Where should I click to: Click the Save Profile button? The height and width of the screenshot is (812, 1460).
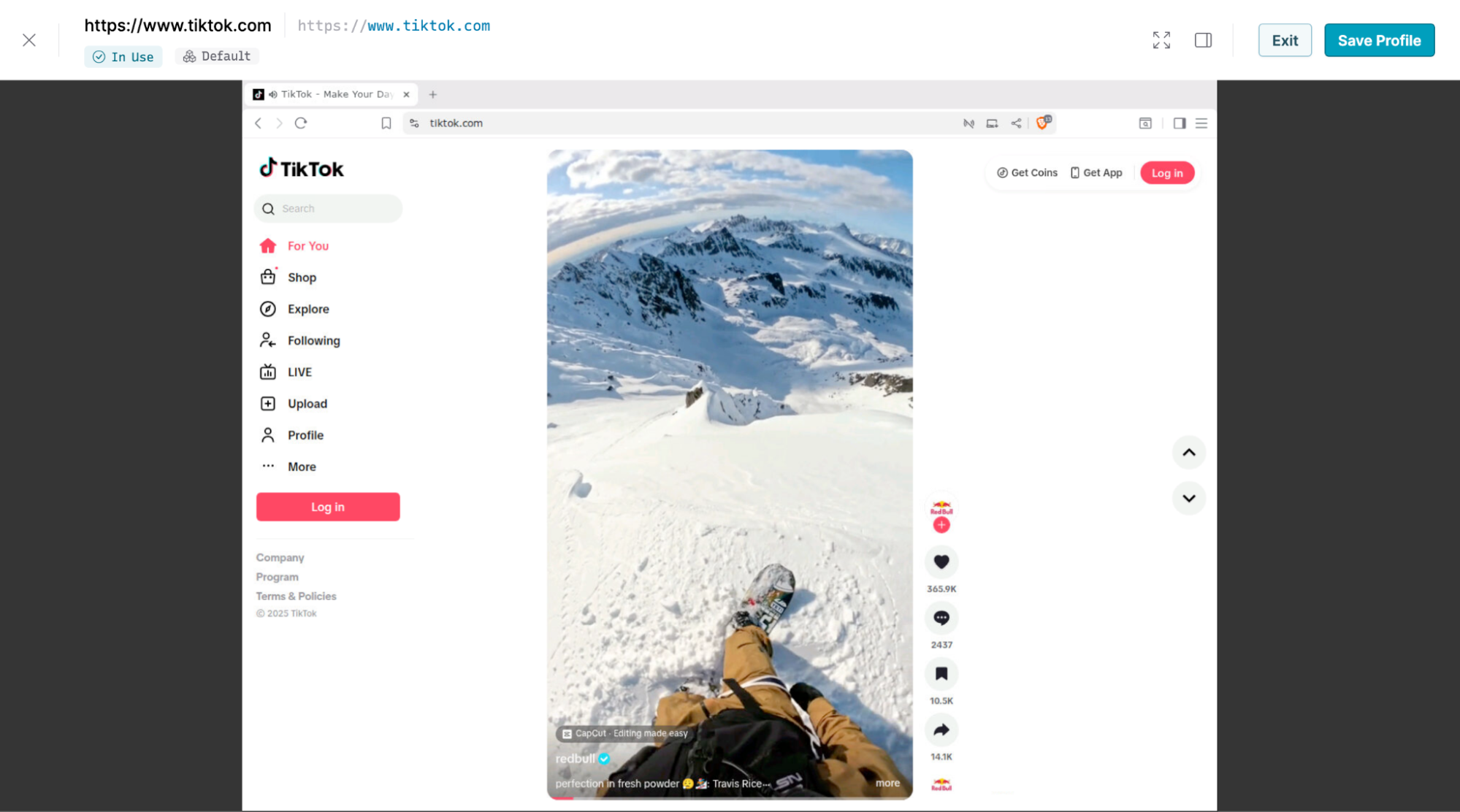(x=1379, y=39)
